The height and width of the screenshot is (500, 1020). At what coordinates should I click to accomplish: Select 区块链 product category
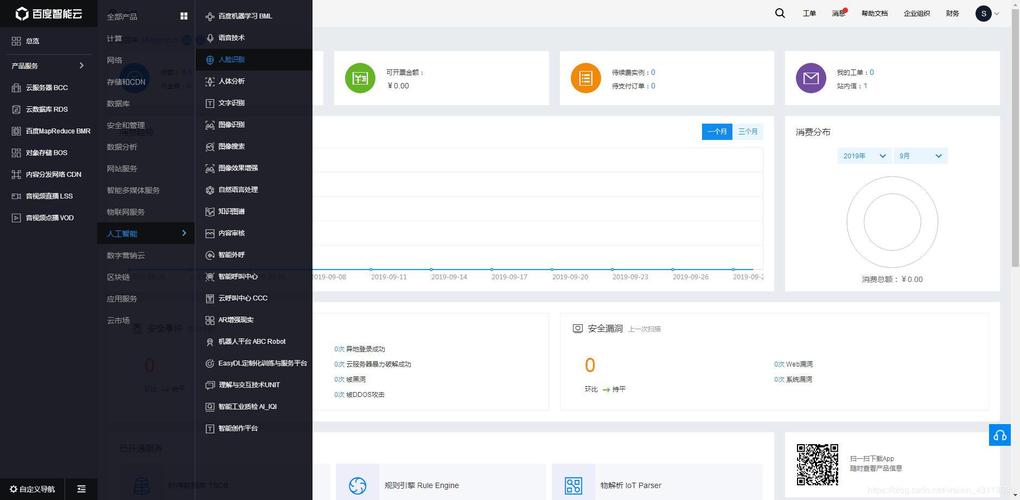click(118, 277)
